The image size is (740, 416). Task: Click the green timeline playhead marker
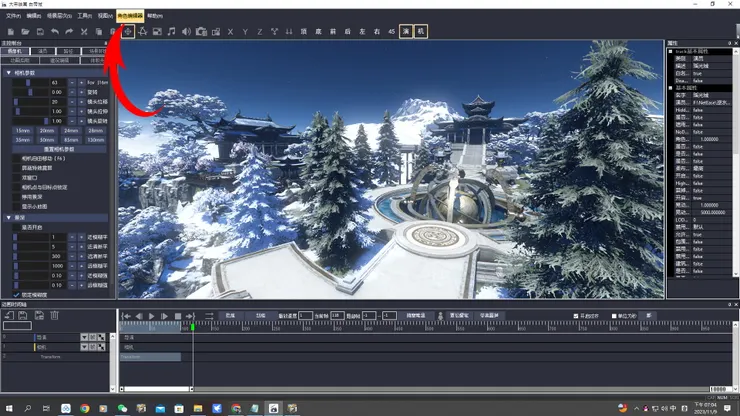193,327
